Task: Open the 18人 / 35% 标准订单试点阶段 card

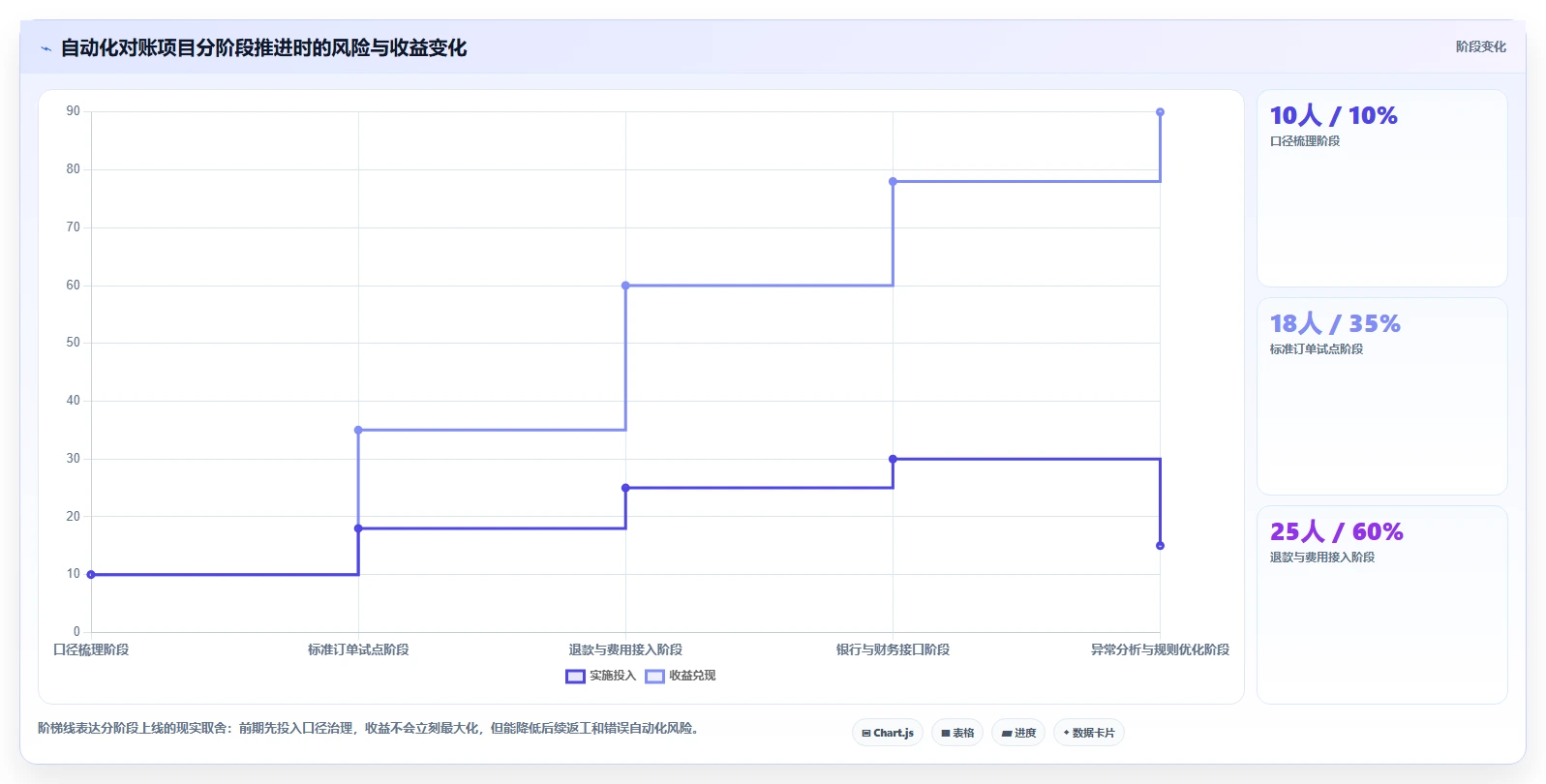Action: 1381,397
